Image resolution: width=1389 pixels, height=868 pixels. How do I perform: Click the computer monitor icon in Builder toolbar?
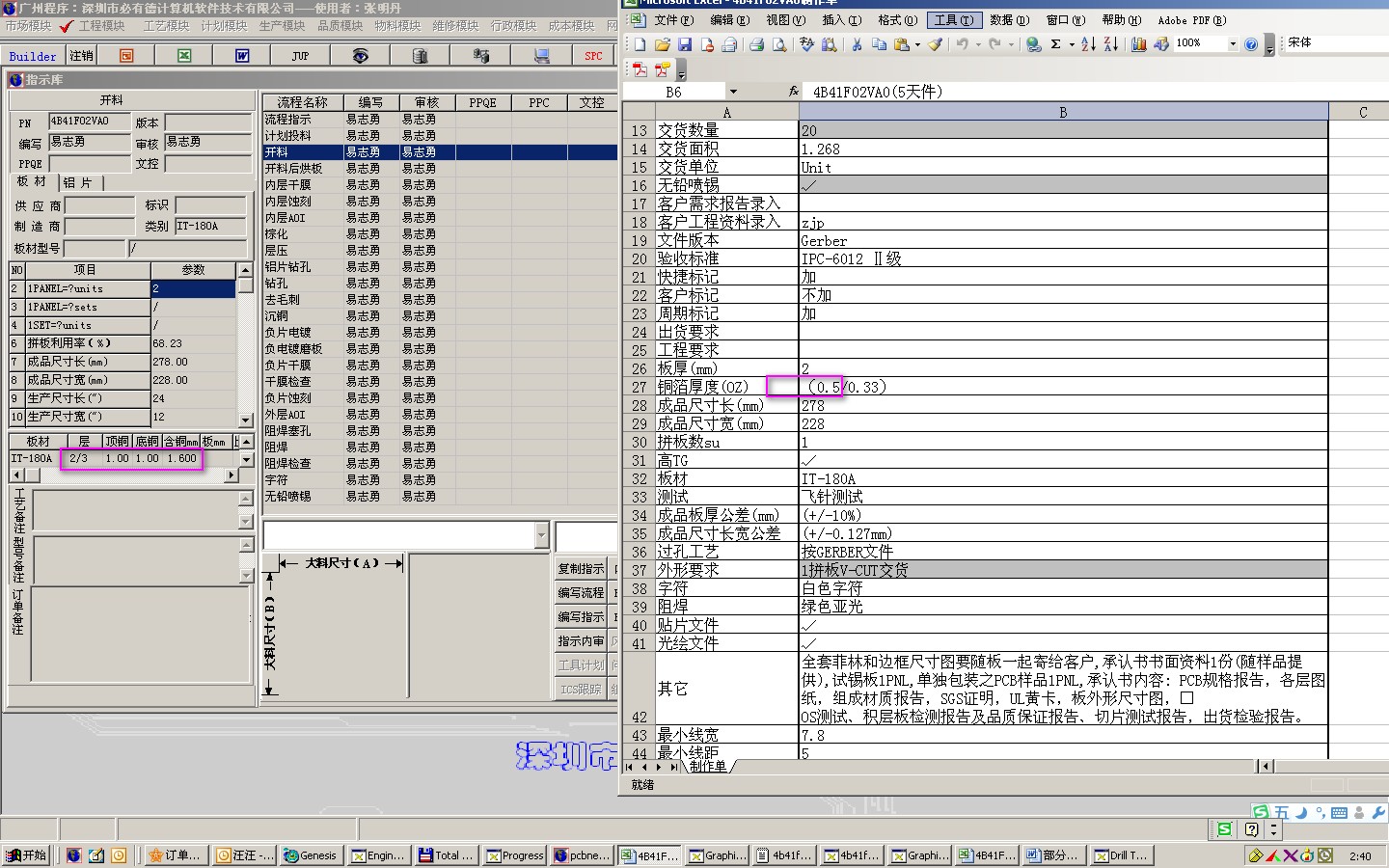[541, 56]
